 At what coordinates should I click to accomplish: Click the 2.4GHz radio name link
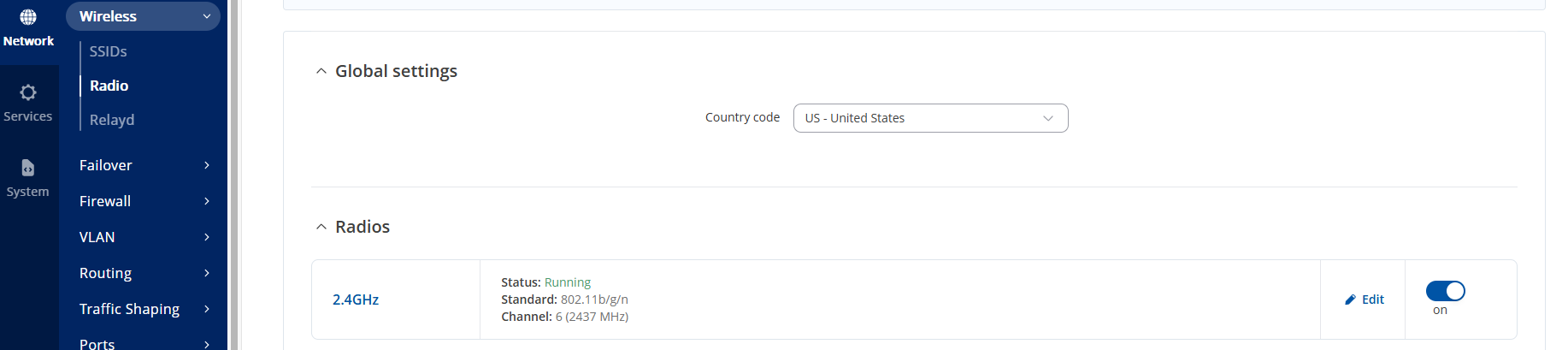[x=356, y=300]
